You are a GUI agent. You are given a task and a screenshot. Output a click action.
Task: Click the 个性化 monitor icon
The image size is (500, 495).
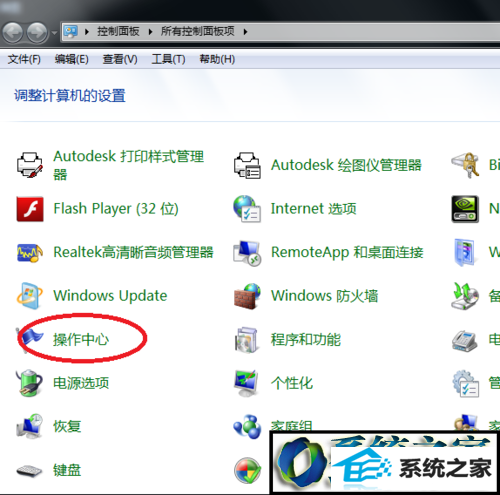(x=246, y=383)
